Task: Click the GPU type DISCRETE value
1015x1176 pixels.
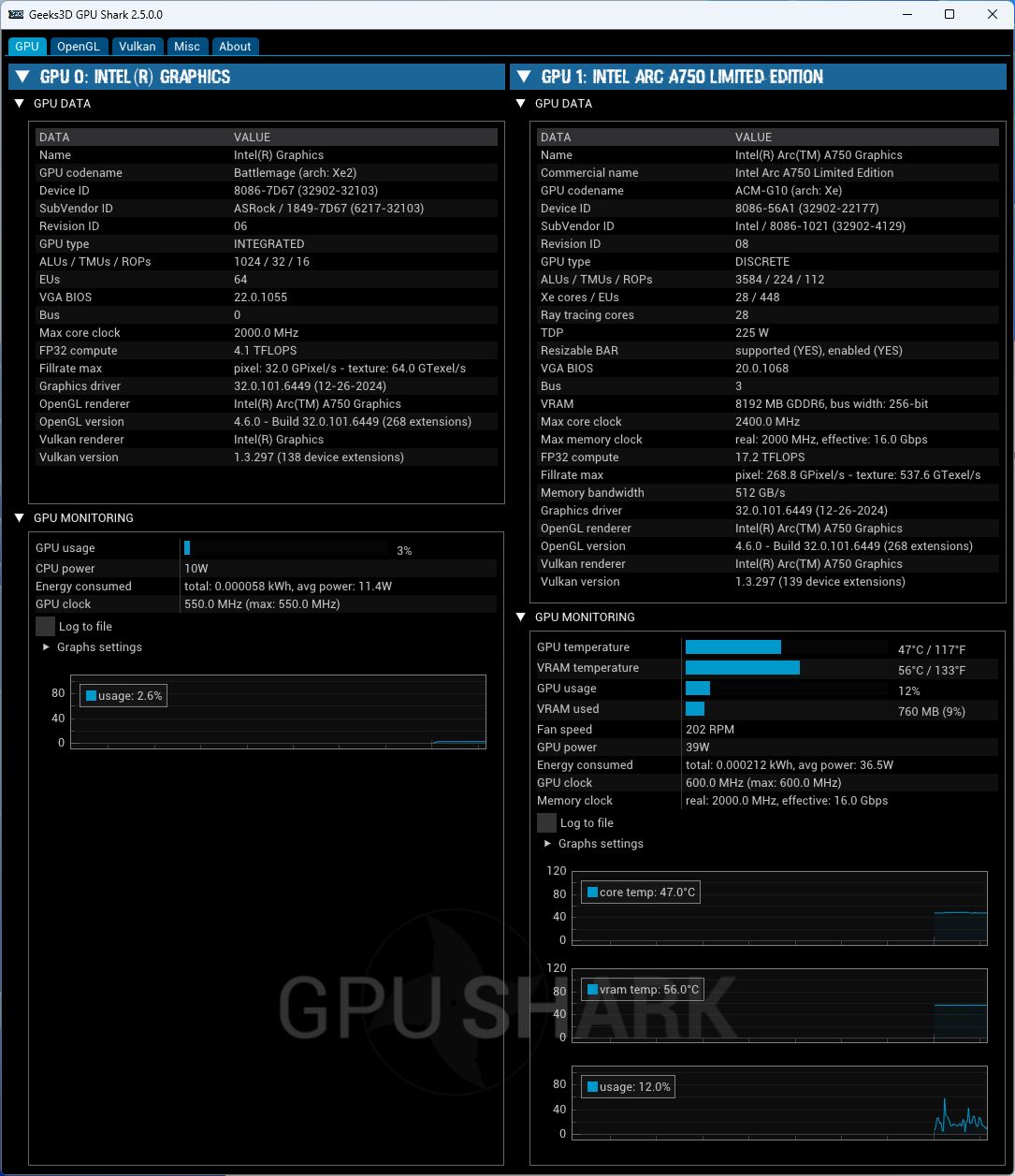Action: click(x=762, y=262)
